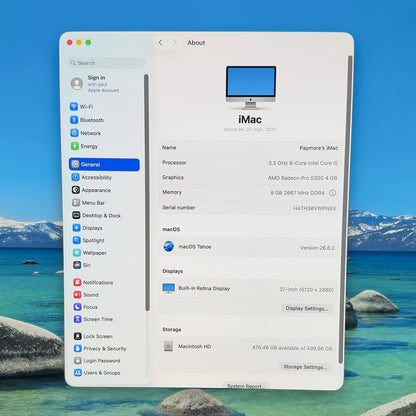Click the Display Settings button

pos(307,308)
